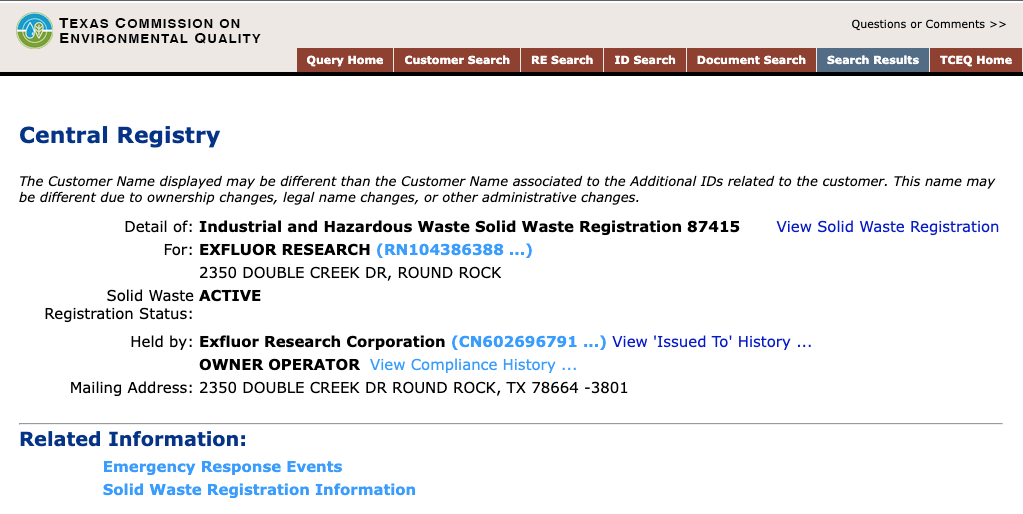This screenshot has height=514, width=1023.
Task: View the 'Issued To' History link
Action: click(712, 342)
